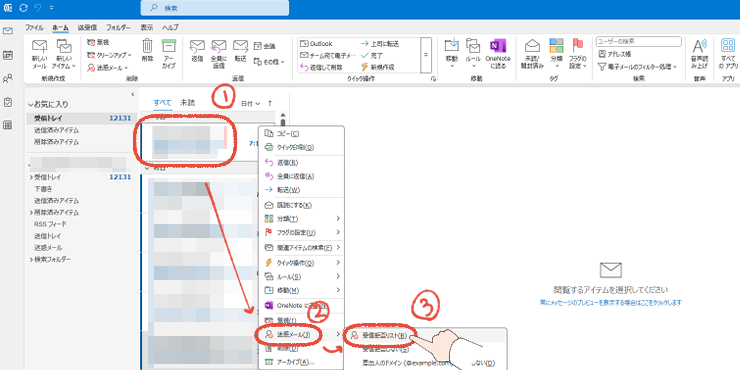Open the 電子メールのフィルター処理 dropdown

[637, 67]
